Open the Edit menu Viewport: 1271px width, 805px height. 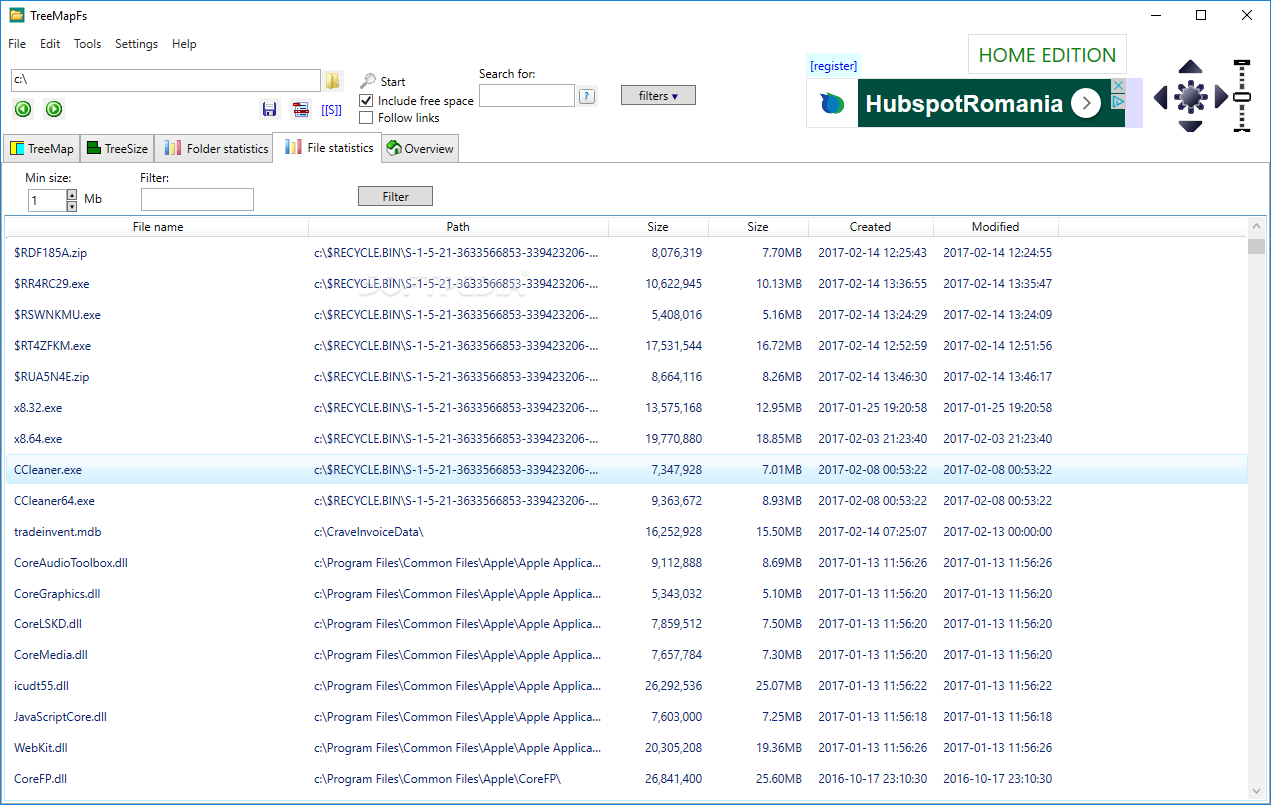pyautogui.click(x=50, y=44)
